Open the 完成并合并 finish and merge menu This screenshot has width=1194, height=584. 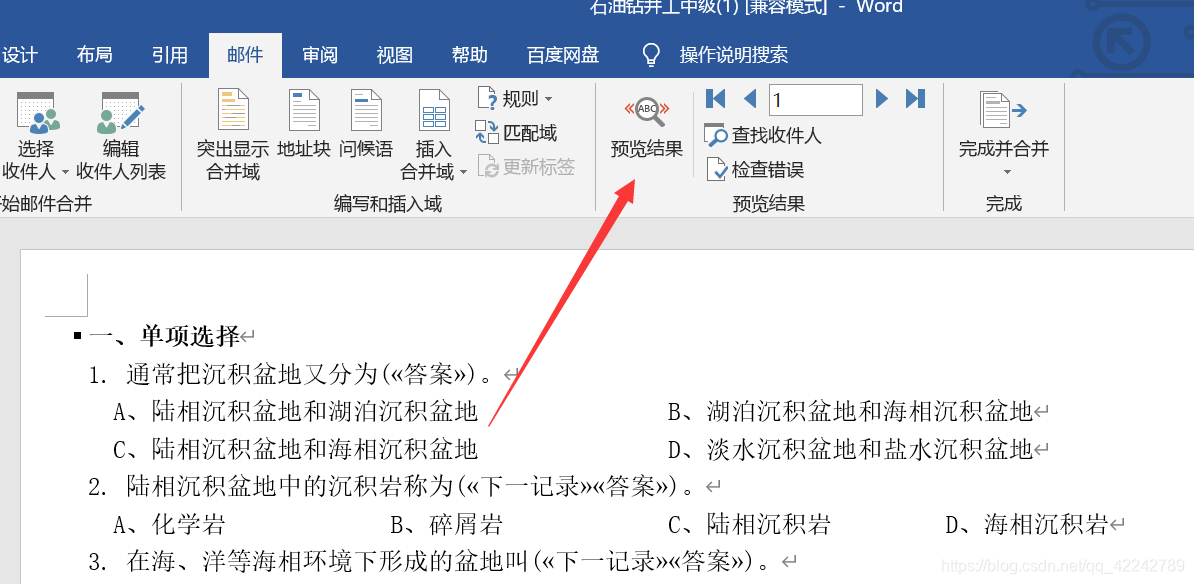pyautogui.click(x=1004, y=133)
